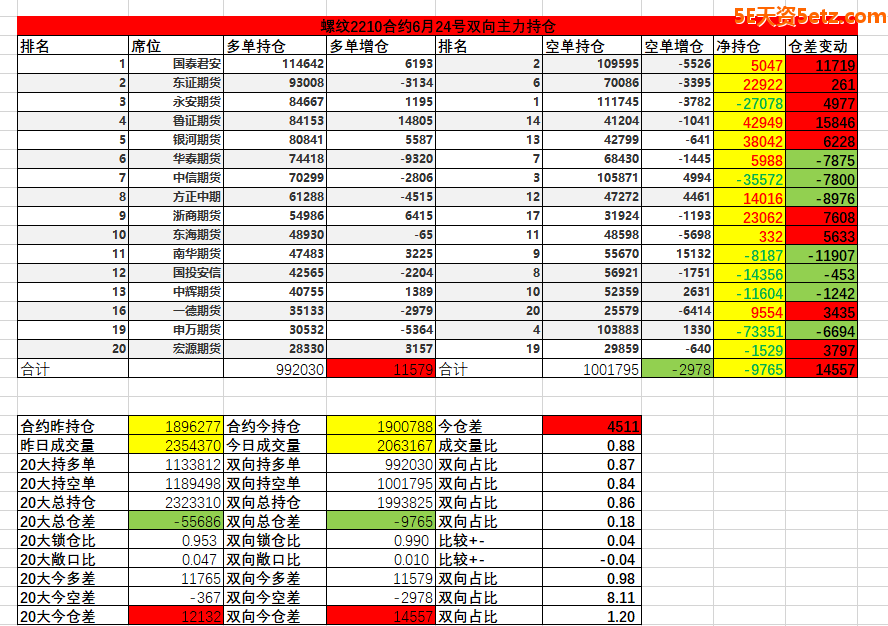Select the 东海期货 cell

click(176, 235)
